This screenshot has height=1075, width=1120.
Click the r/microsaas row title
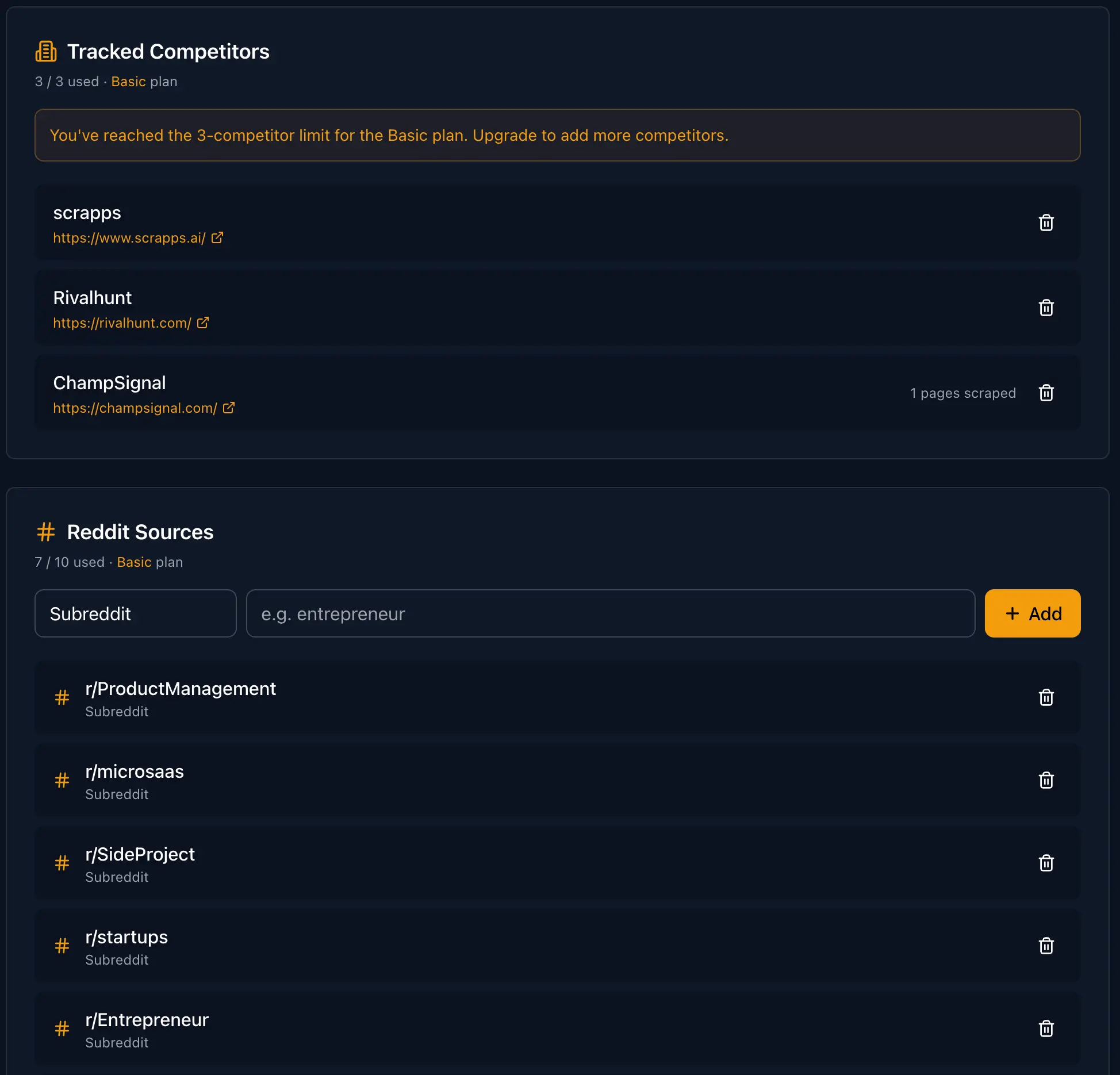pyautogui.click(x=135, y=771)
